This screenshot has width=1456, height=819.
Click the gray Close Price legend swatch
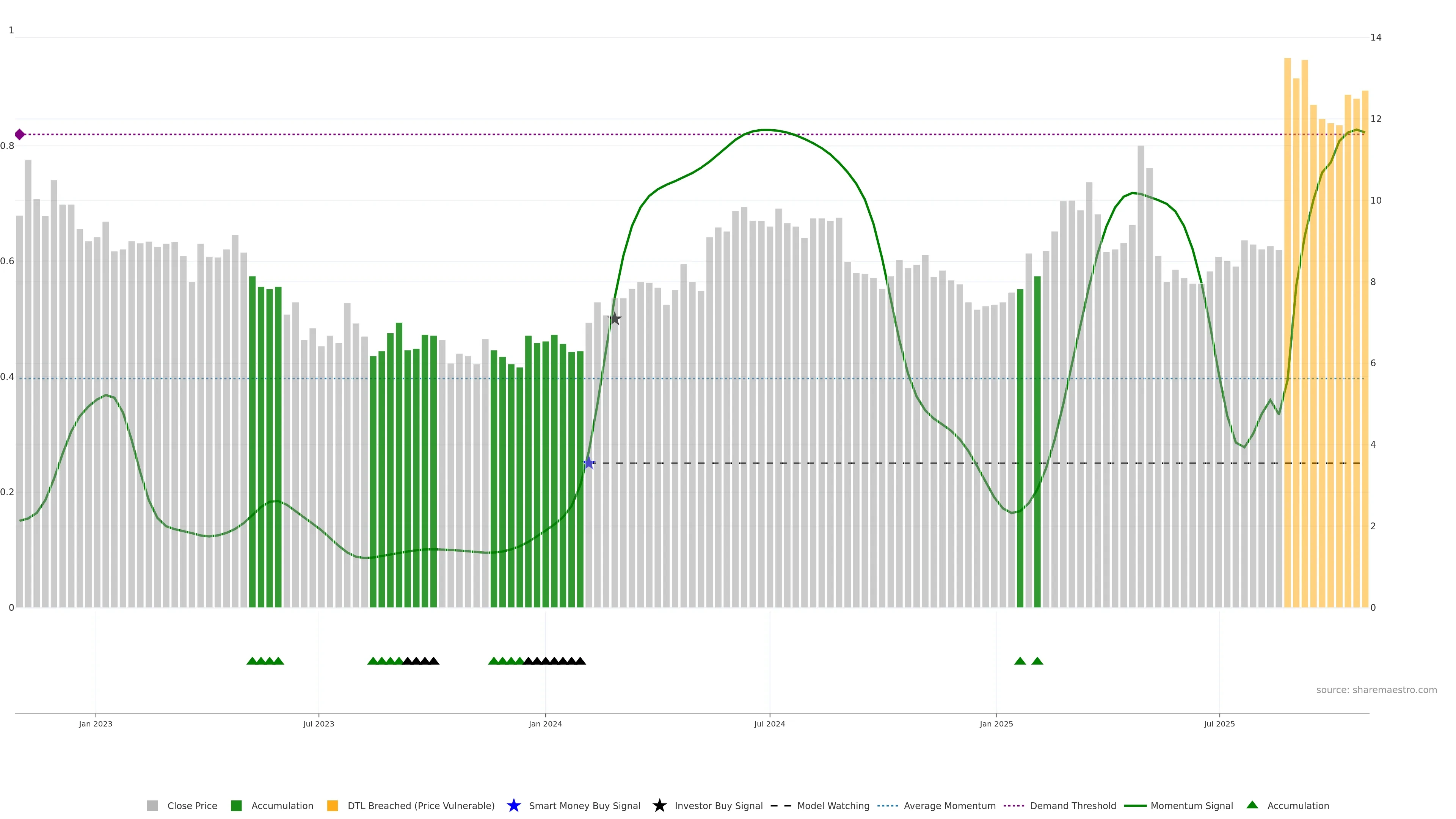(x=152, y=805)
